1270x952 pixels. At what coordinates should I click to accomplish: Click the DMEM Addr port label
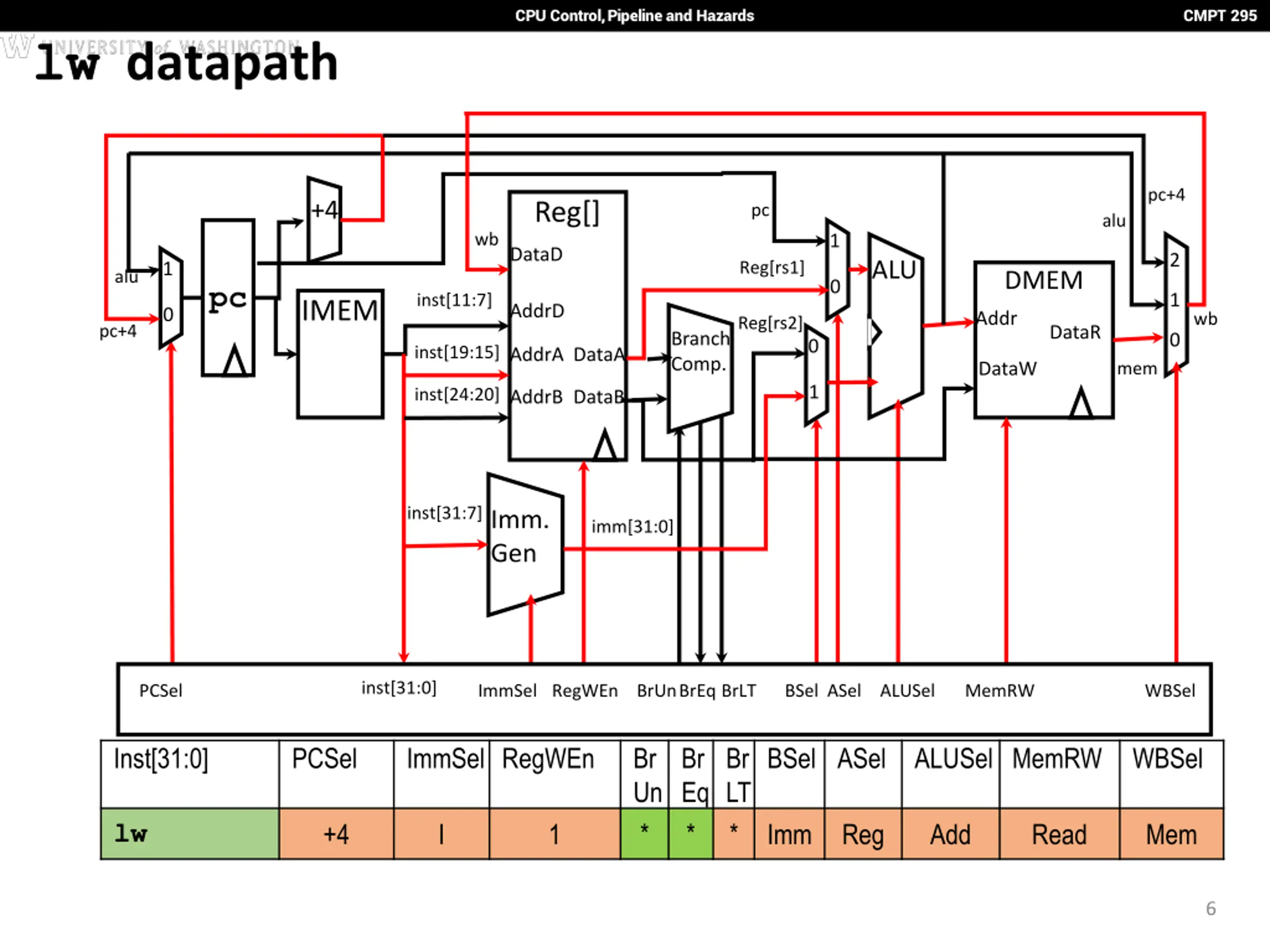click(x=997, y=318)
